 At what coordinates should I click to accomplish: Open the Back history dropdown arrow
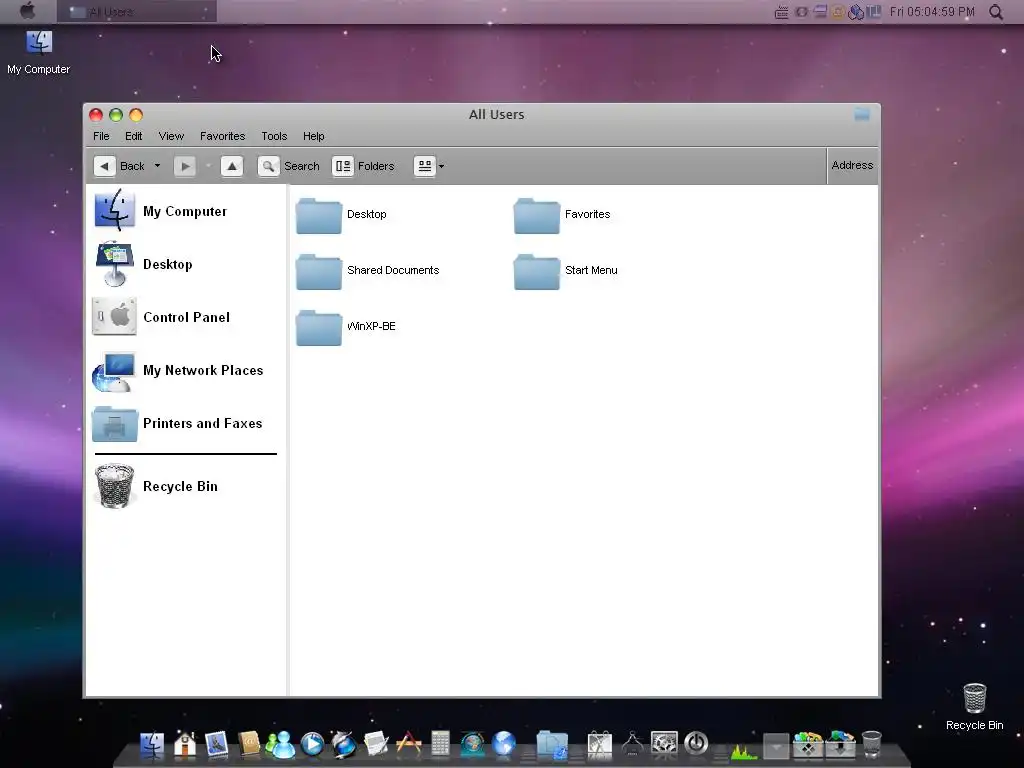157,166
